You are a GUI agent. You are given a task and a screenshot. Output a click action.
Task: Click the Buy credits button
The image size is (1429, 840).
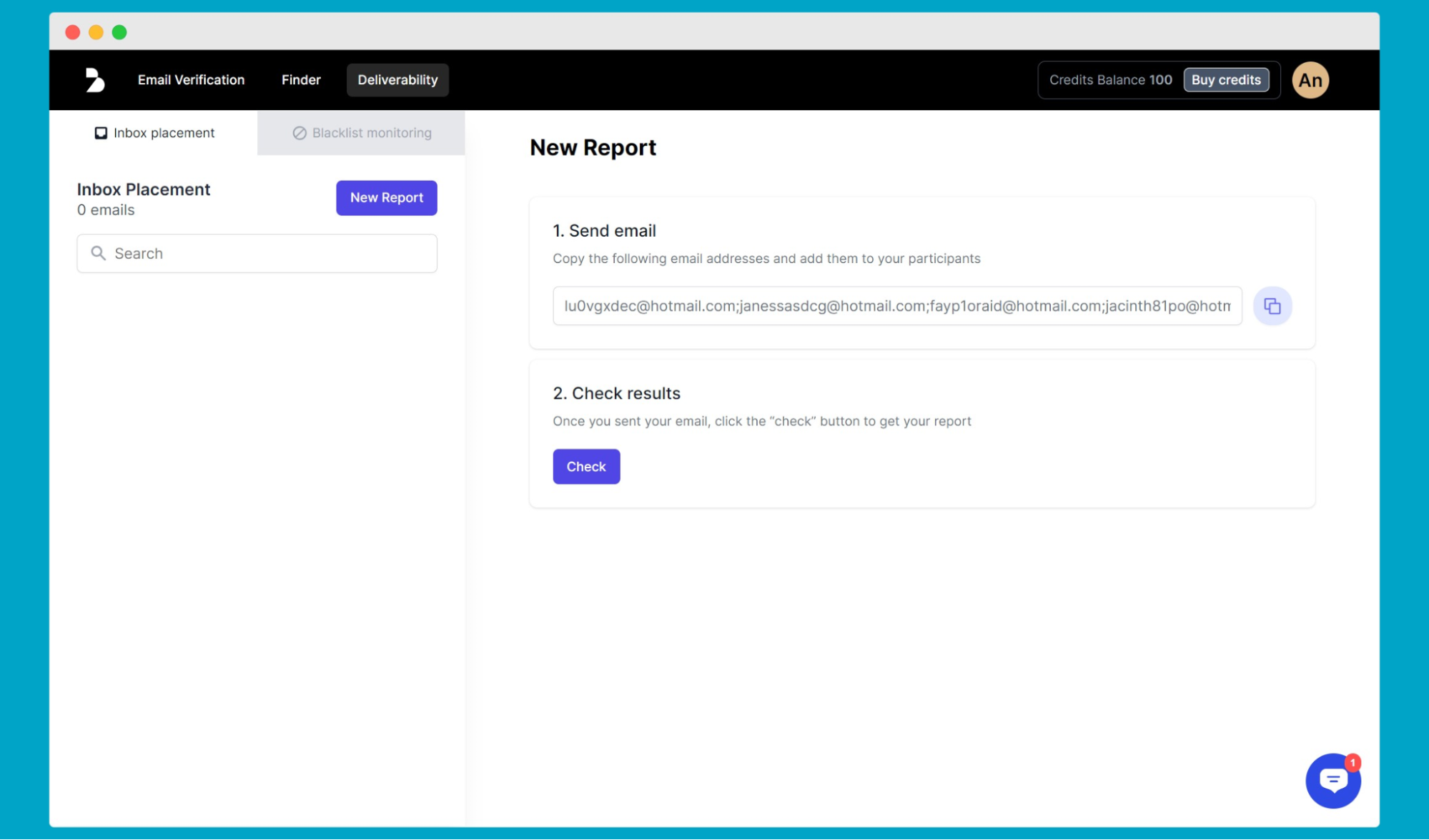click(x=1226, y=79)
